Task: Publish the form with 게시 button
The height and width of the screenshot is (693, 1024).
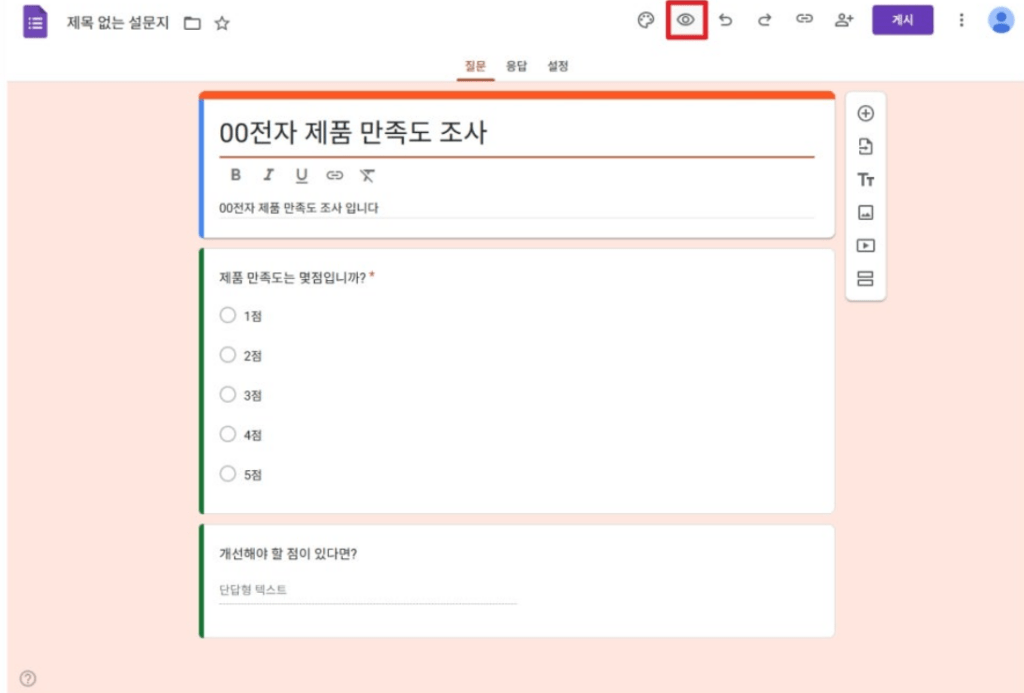Action: click(x=902, y=20)
